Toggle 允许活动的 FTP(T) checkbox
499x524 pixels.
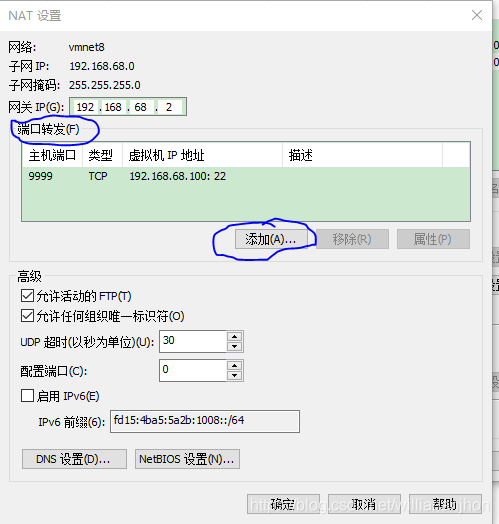click(x=27, y=296)
